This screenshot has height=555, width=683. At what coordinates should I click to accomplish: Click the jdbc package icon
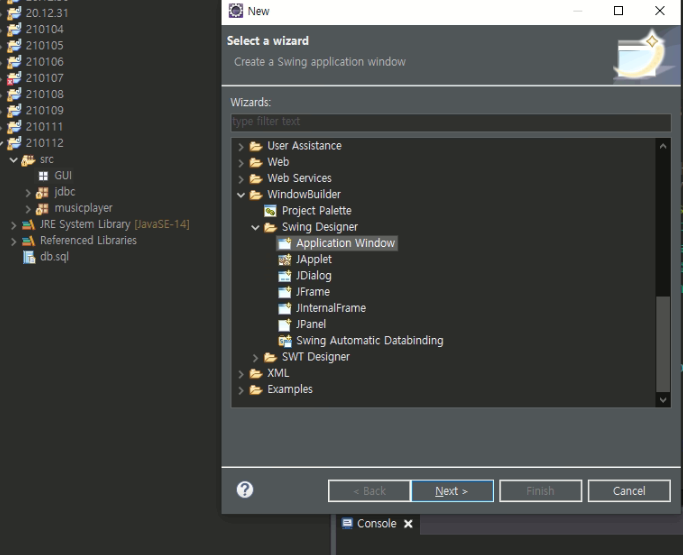(42, 192)
